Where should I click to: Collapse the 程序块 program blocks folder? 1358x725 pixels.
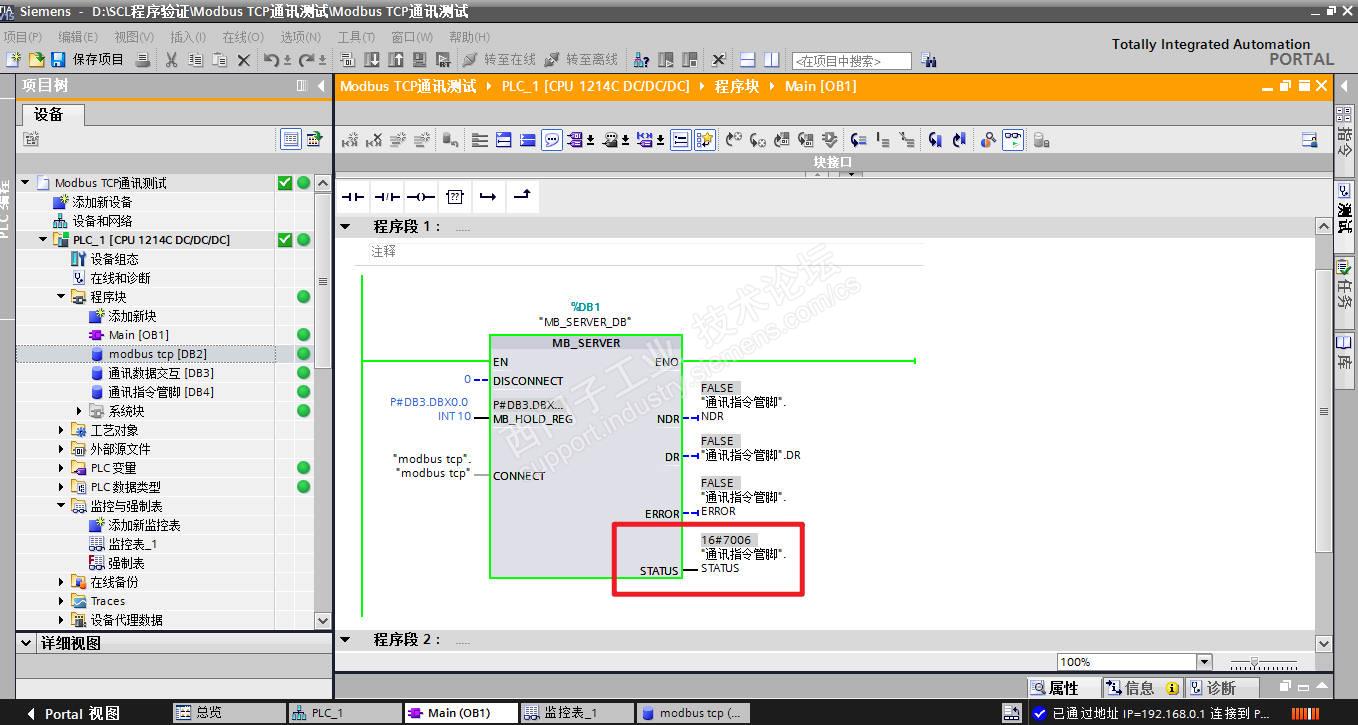61,297
